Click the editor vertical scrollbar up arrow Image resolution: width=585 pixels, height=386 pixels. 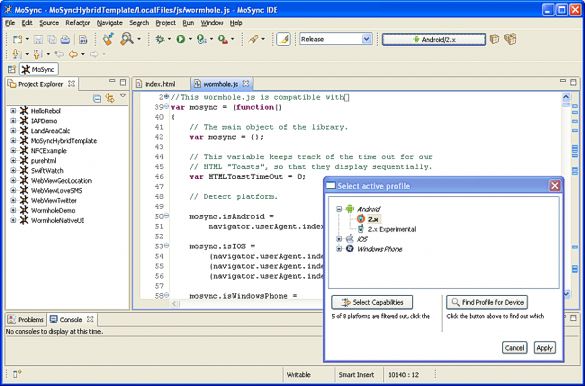pyautogui.click(x=566, y=98)
